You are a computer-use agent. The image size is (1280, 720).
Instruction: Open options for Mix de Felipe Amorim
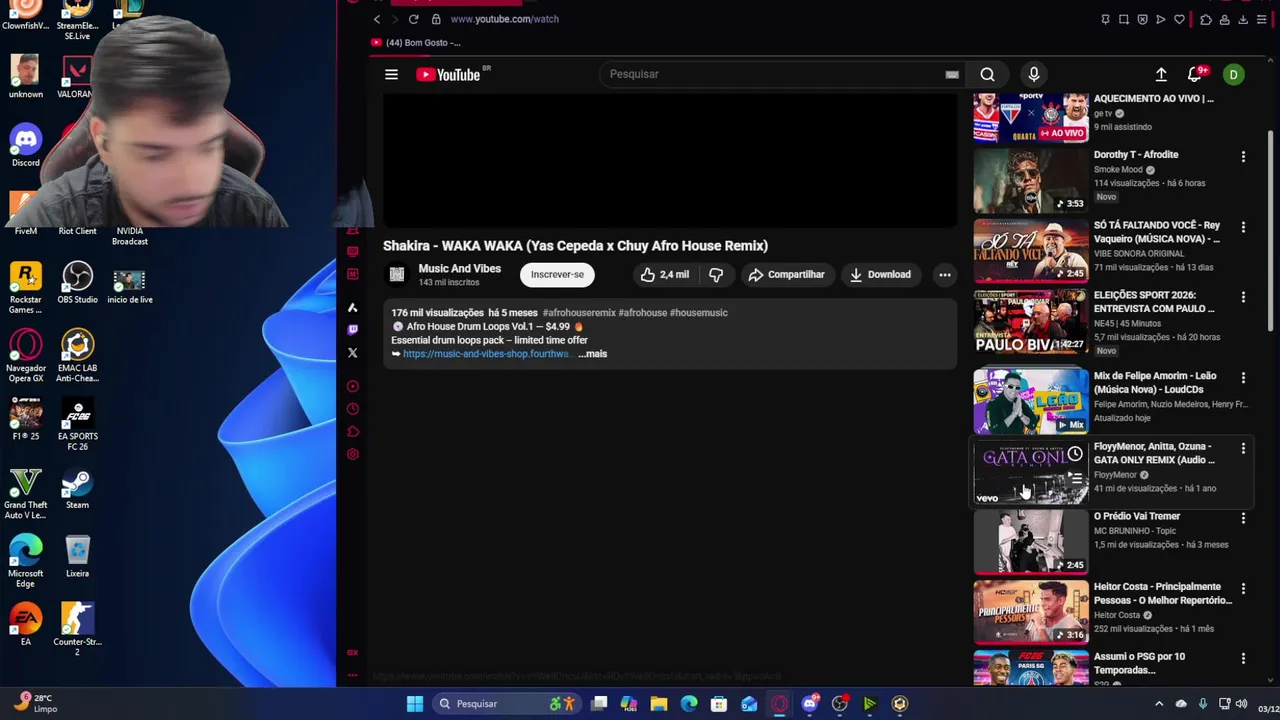point(1243,378)
